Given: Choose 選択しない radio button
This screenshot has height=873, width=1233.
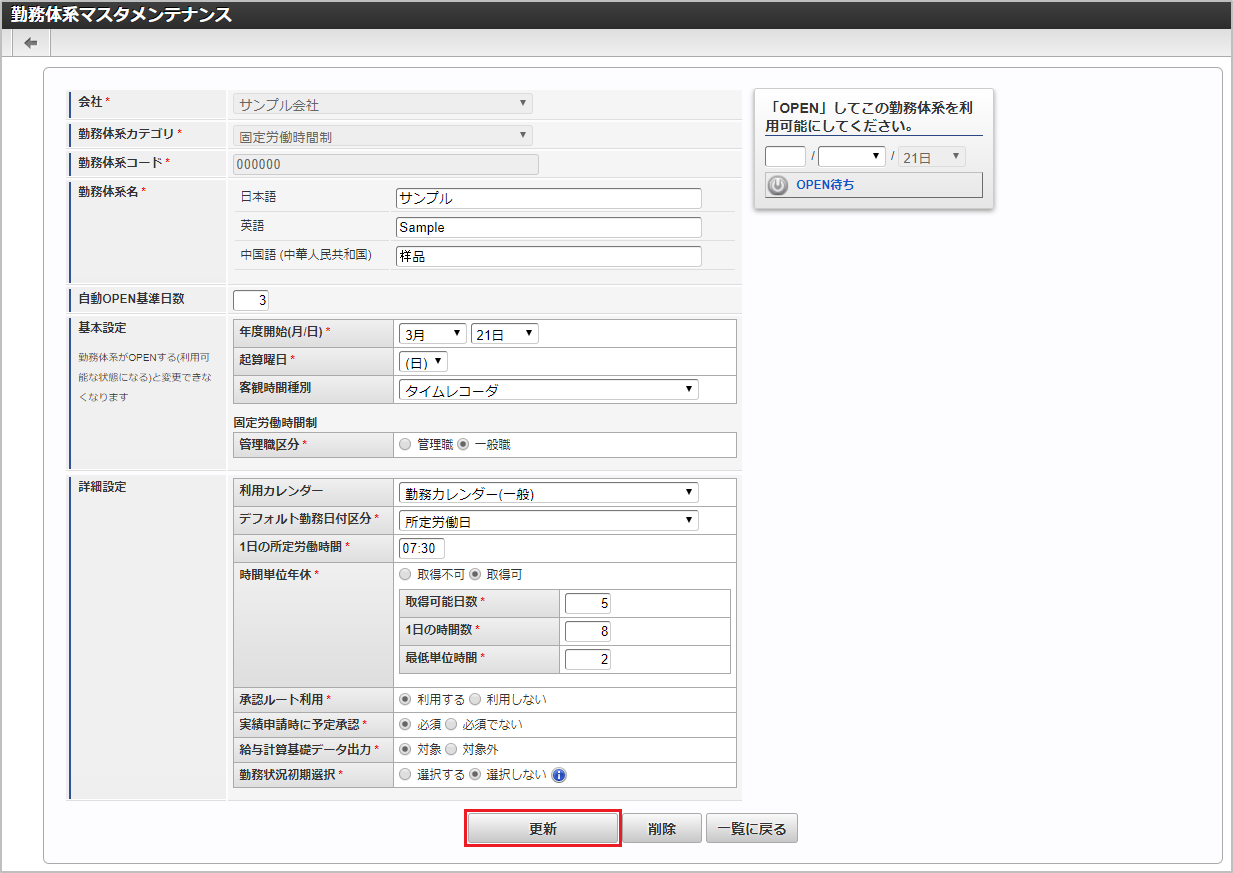Looking at the screenshot, I should click(475, 775).
